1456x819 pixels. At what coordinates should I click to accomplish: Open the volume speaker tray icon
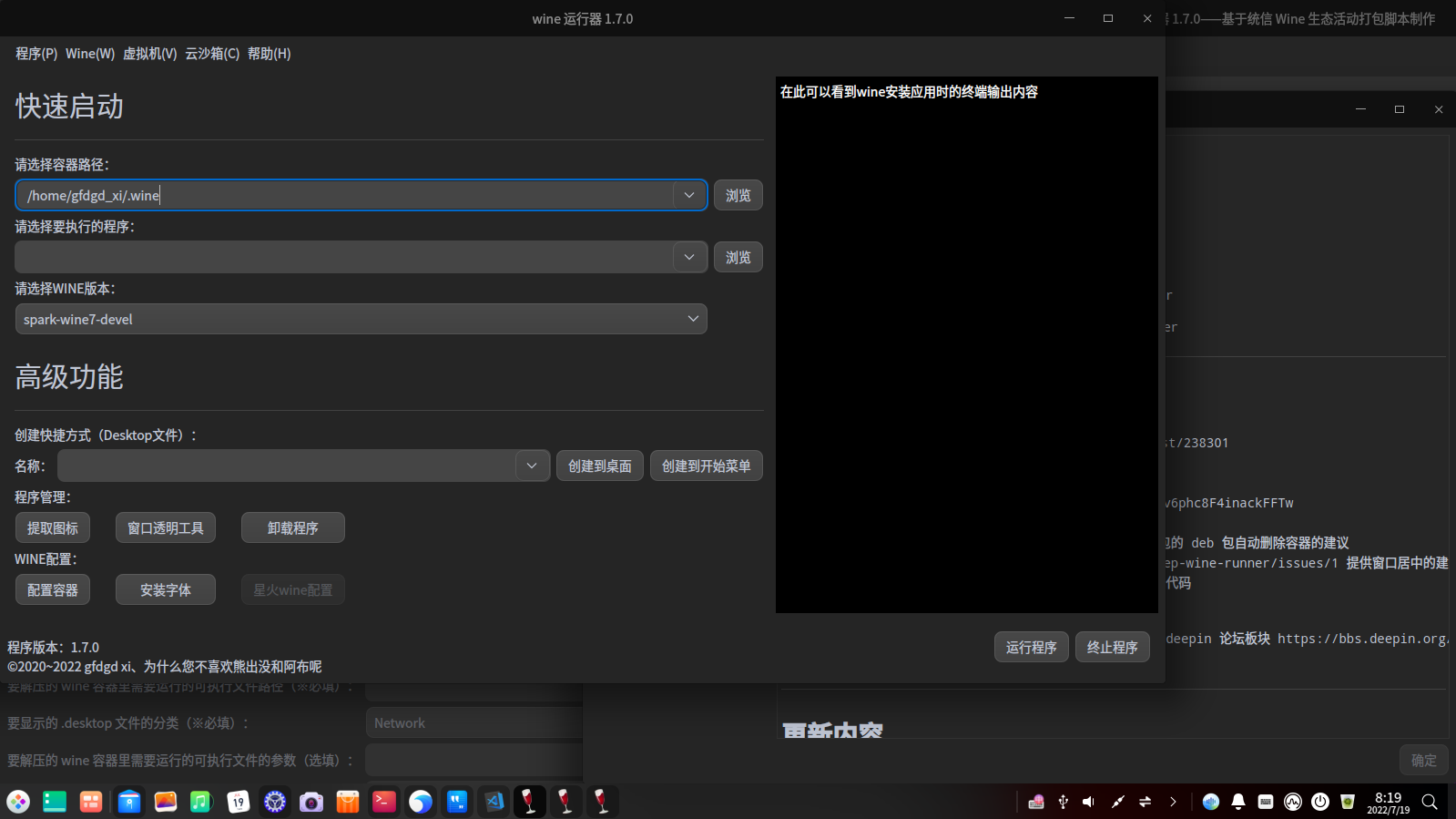click(1089, 802)
